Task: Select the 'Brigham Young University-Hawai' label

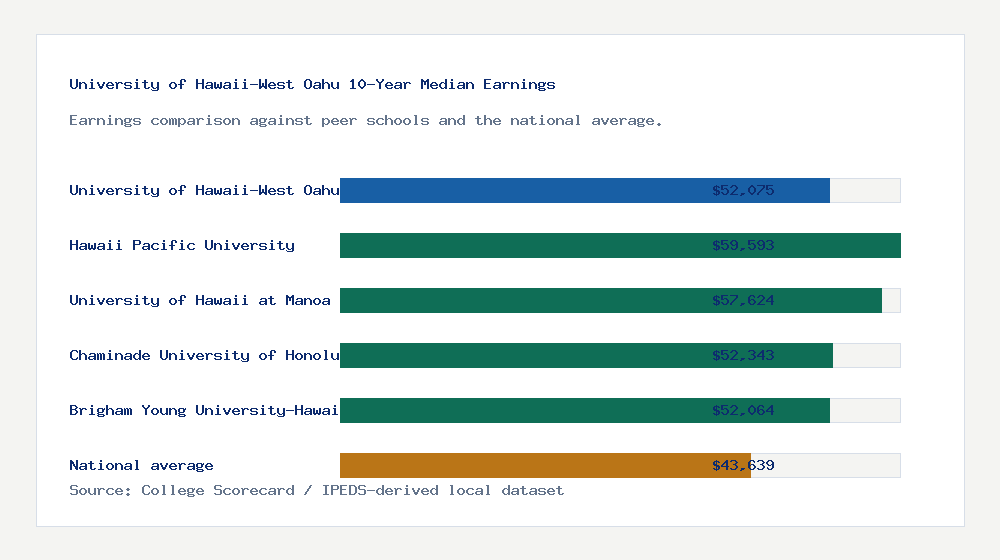Action: [x=204, y=410]
